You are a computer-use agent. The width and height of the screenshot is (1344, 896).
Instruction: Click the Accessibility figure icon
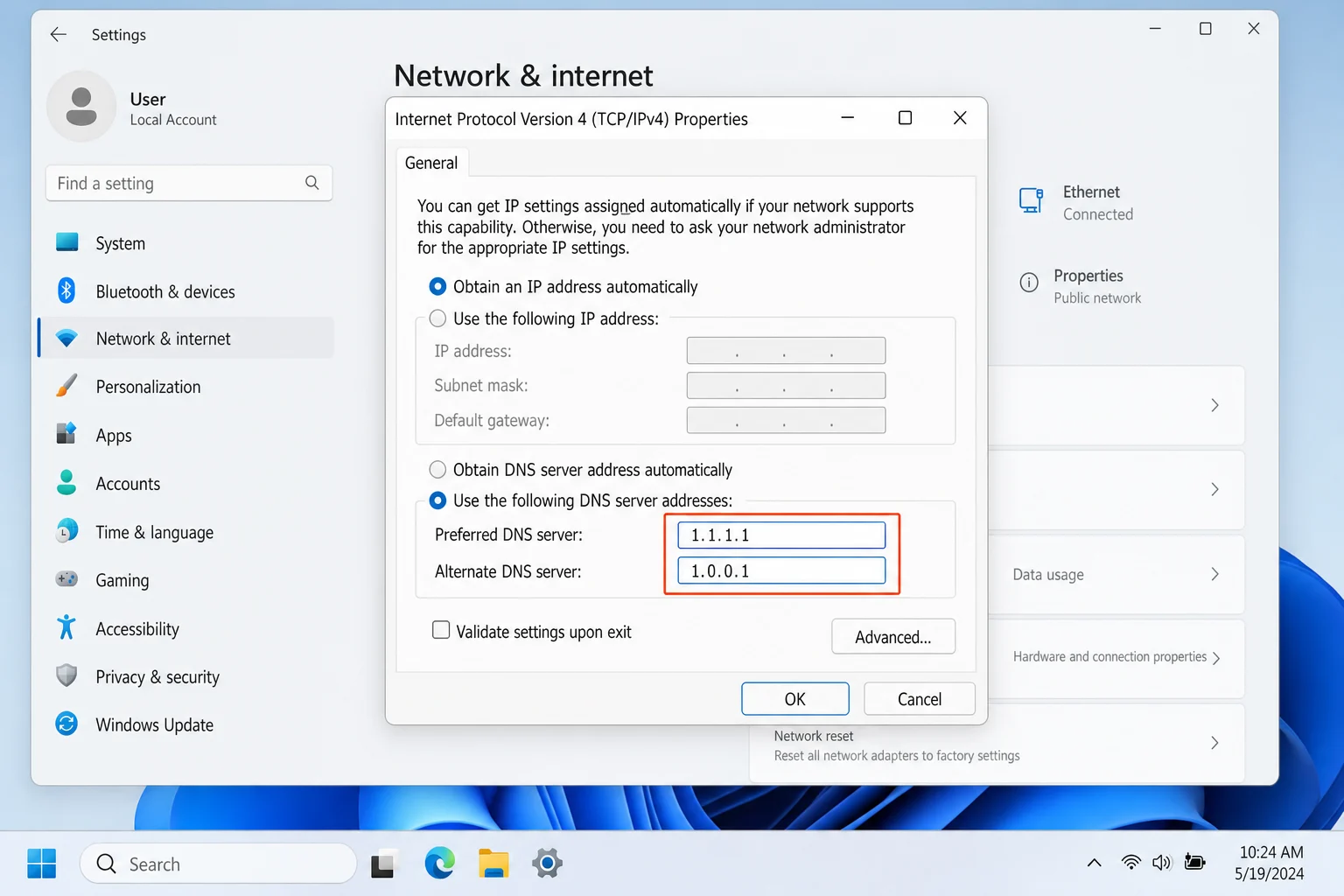click(66, 627)
